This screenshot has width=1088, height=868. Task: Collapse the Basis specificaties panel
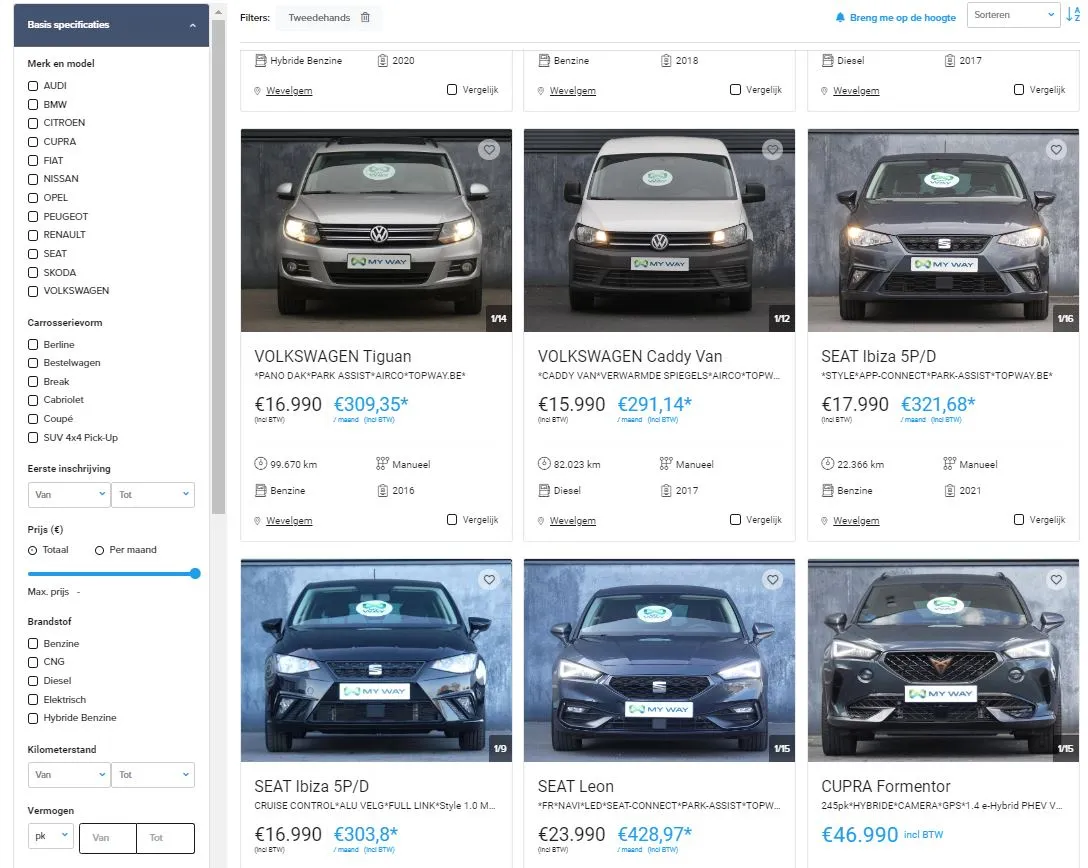192,25
